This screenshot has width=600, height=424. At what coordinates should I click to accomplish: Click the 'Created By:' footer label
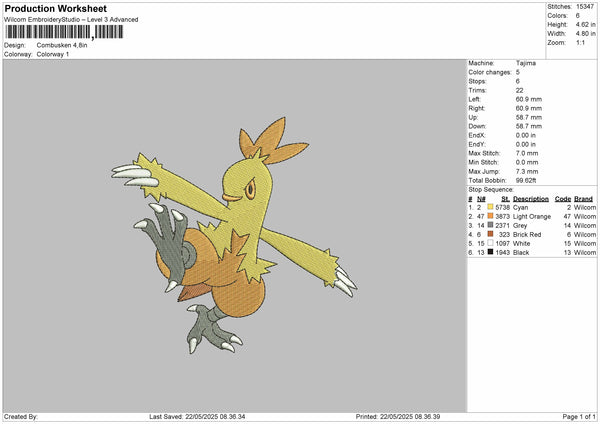click(21, 416)
